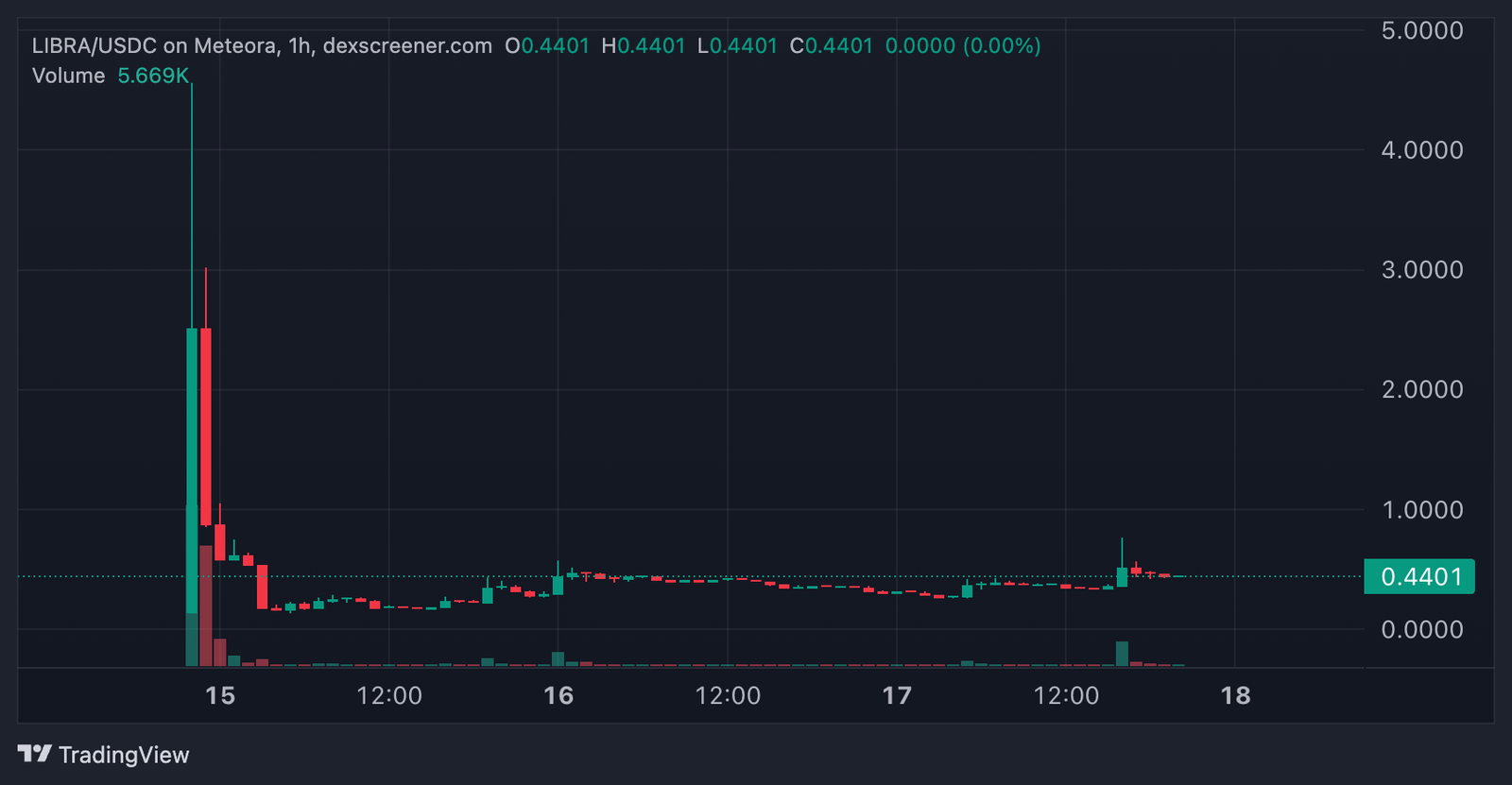Screen dimensions: 1512x785
Task: Select the 2.0000 price axis label
Action: point(1421,389)
